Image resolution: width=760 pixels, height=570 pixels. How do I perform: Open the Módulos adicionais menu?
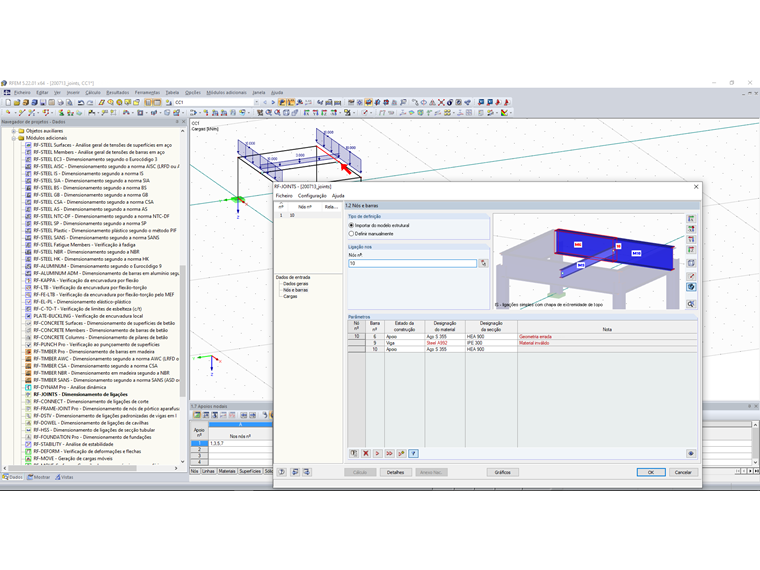pos(226,93)
